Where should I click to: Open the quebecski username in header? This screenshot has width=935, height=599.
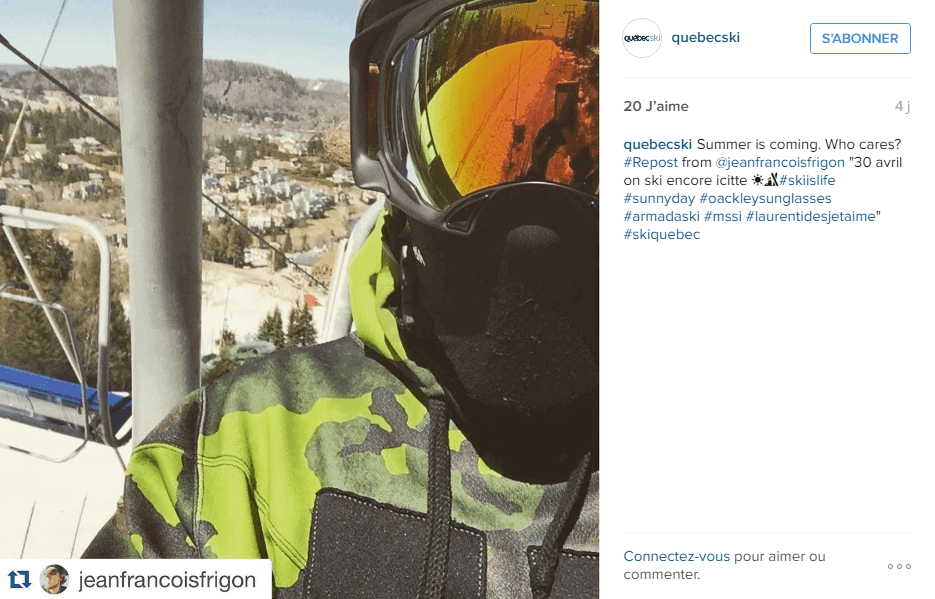705,38
